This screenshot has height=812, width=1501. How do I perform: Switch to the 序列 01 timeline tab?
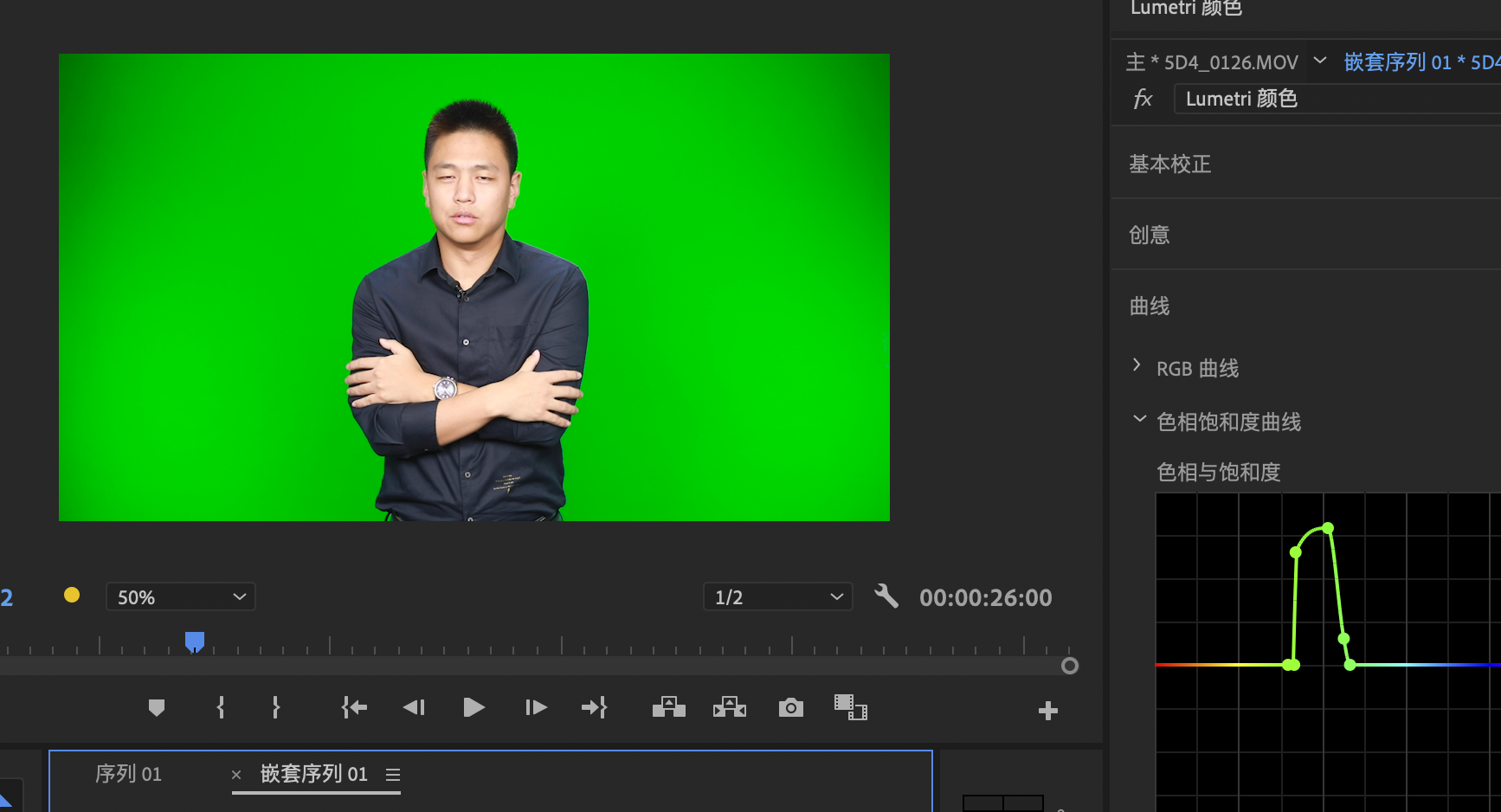pyautogui.click(x=128, y=773)
